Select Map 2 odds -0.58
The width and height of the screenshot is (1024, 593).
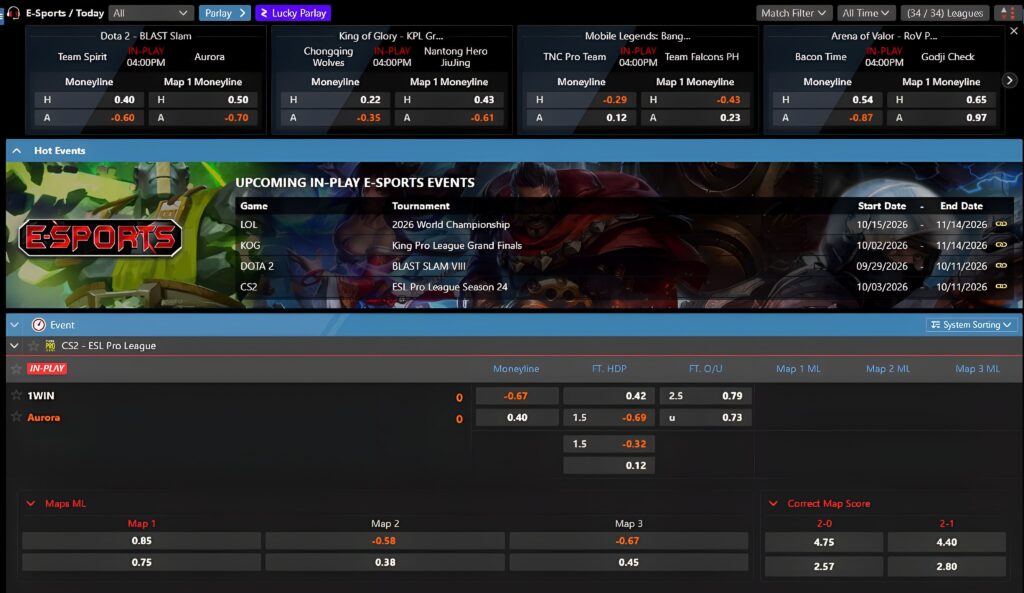click(385, 541)
